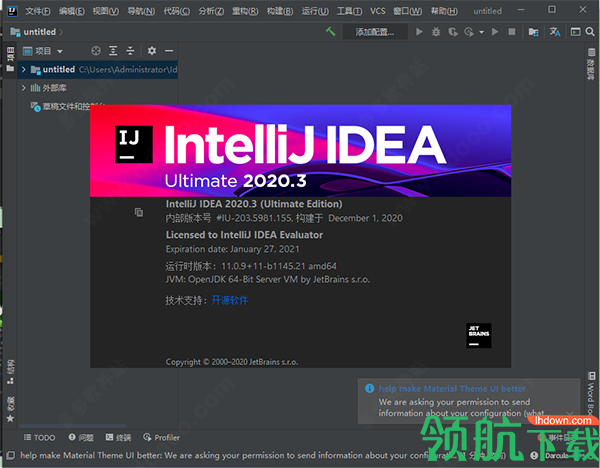
Task: Open Search Everywhere magnifier icon
Action: coord(590,32)
